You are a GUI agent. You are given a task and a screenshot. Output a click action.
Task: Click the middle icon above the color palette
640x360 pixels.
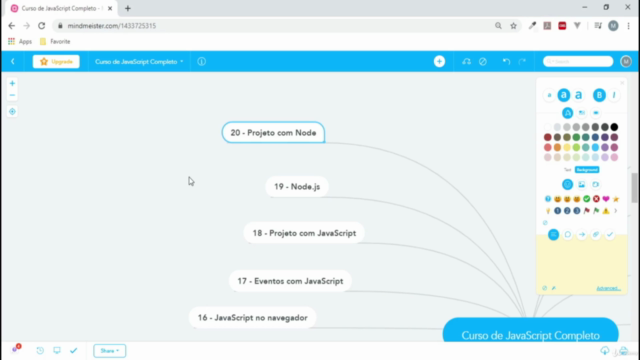(x=582, y=113)
